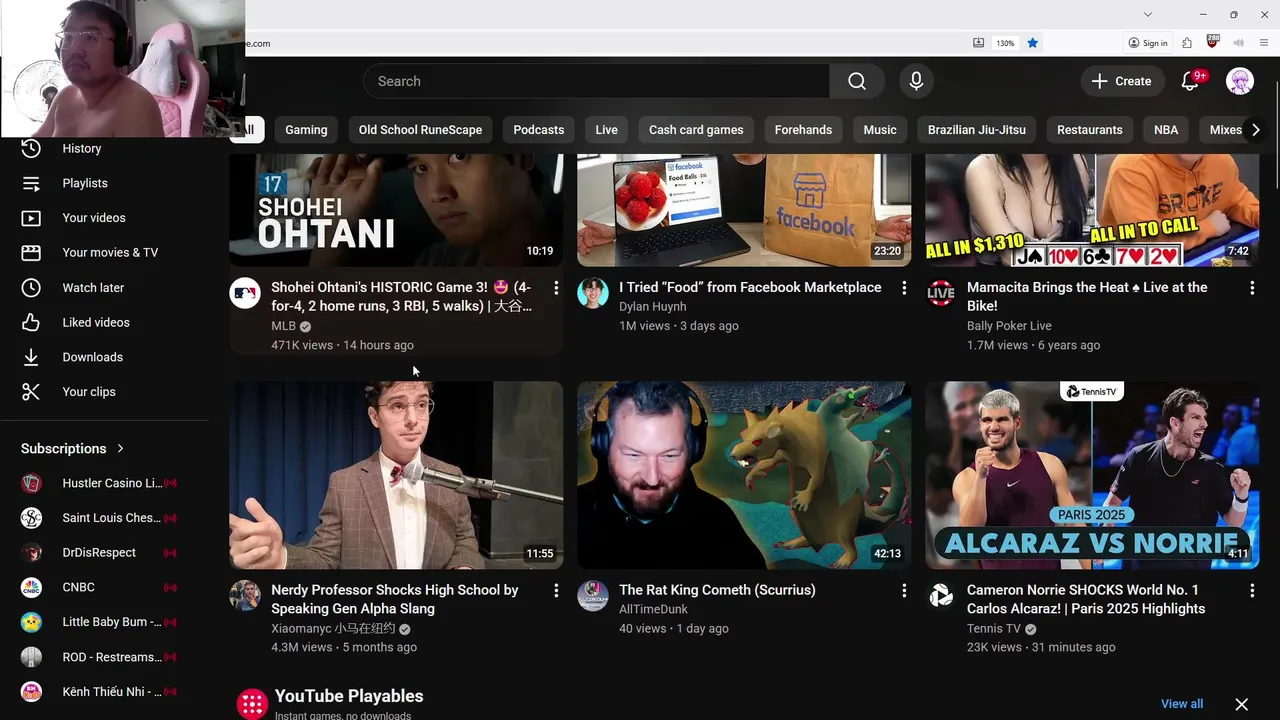The image size is (1280, 720).
Task: Open the browser extensions puzzle icon
Action: click(x=1187, y=43)
